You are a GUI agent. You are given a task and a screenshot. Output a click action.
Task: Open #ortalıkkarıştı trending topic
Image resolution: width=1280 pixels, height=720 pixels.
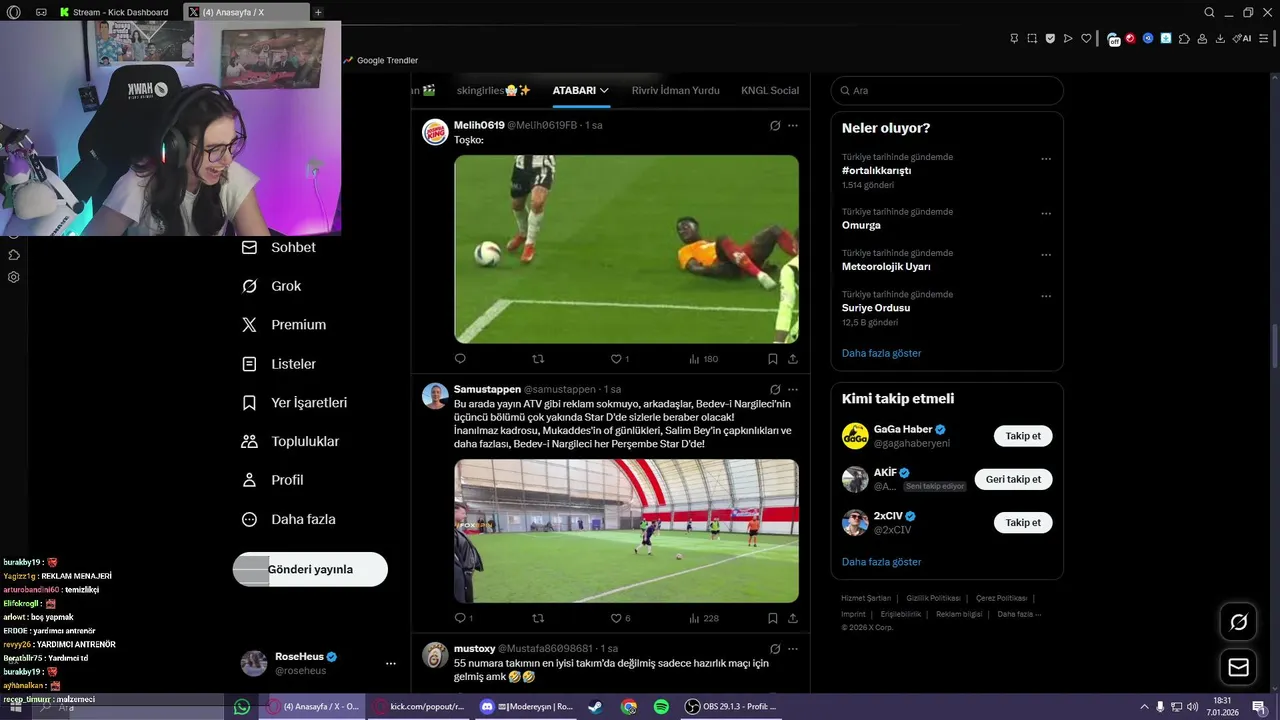876,171
